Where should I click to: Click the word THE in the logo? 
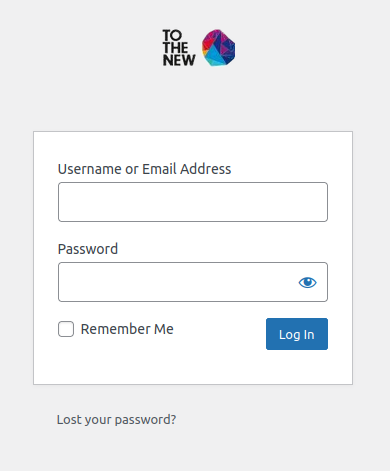coord(175,48)
